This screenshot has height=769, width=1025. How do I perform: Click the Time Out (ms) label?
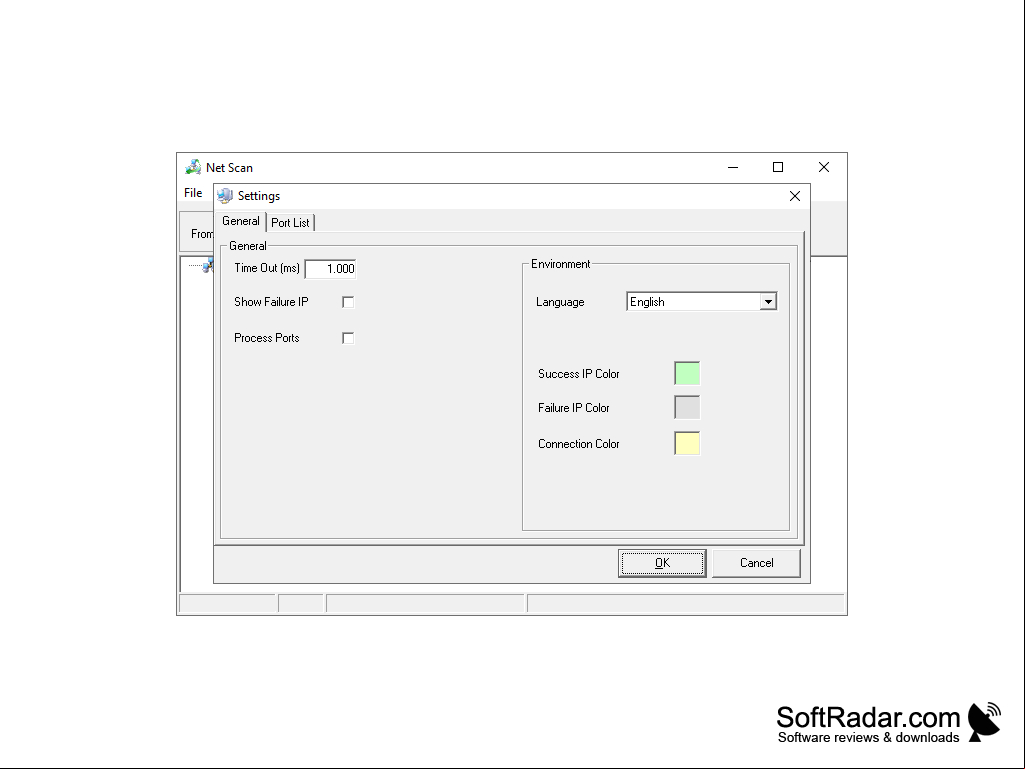[267, 268]
